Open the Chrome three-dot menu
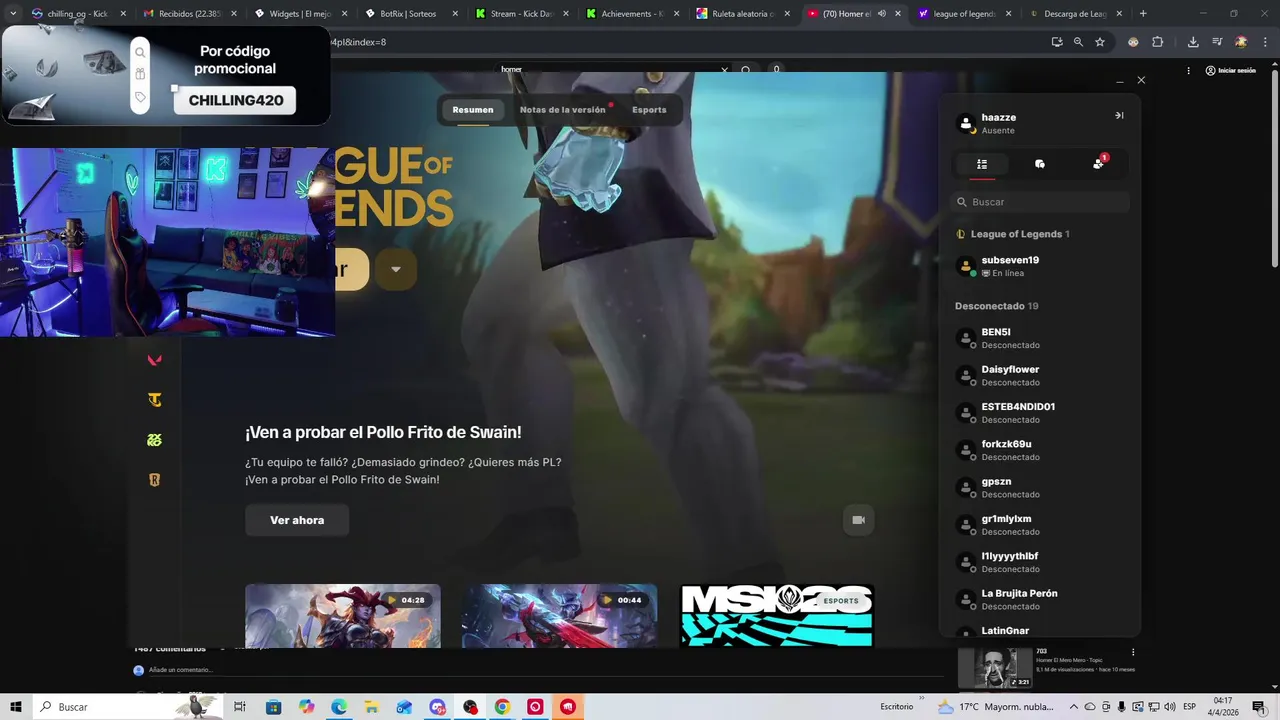Screen dimensions: 1280x720 (x=1266, y=42)
